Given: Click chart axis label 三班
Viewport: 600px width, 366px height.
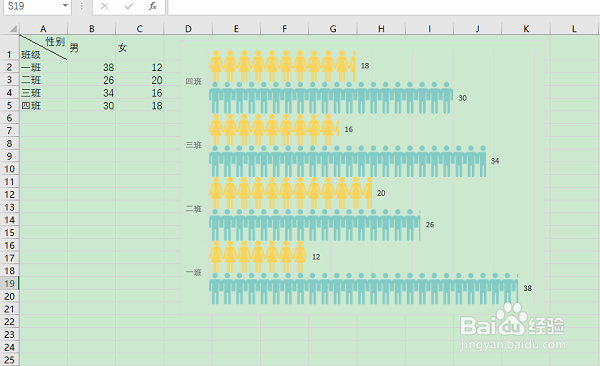Looking at the screenshot, I should coord(193,145).
